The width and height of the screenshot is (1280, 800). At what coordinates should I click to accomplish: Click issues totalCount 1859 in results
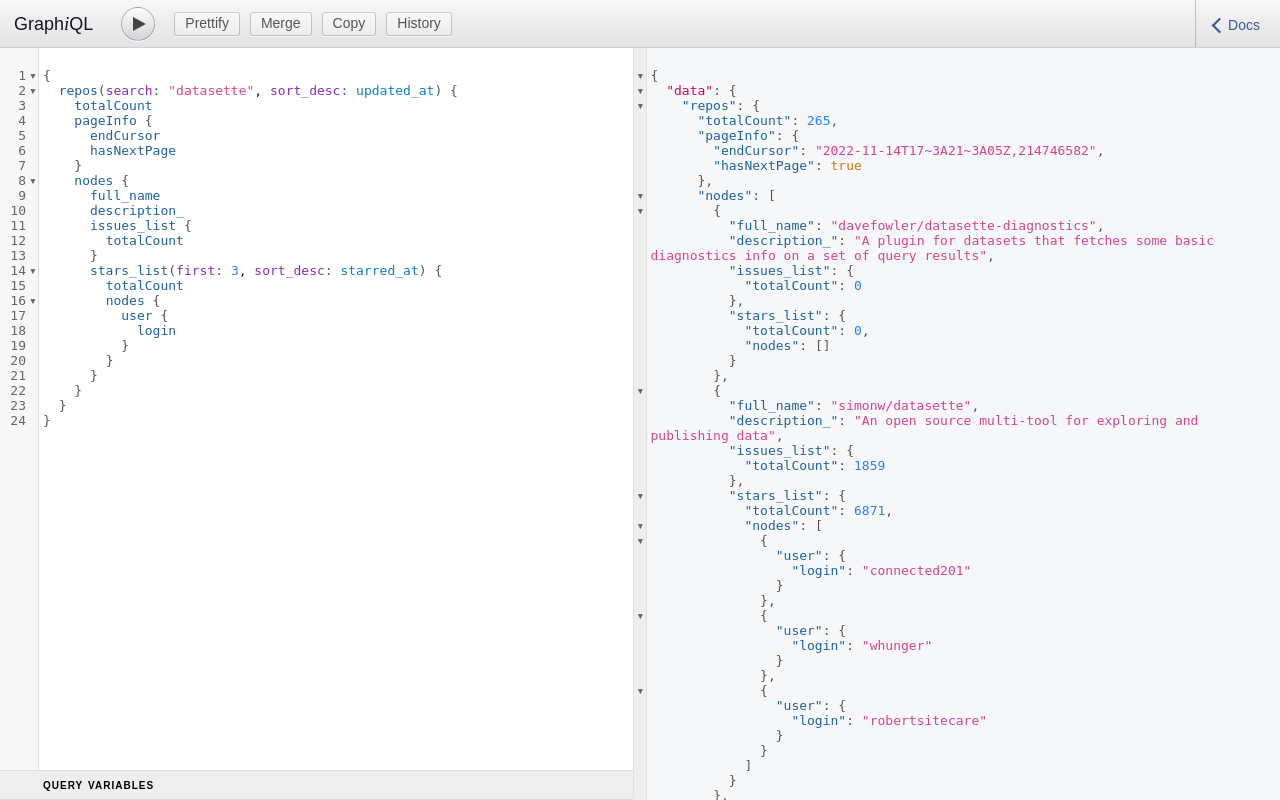point(869,466)
